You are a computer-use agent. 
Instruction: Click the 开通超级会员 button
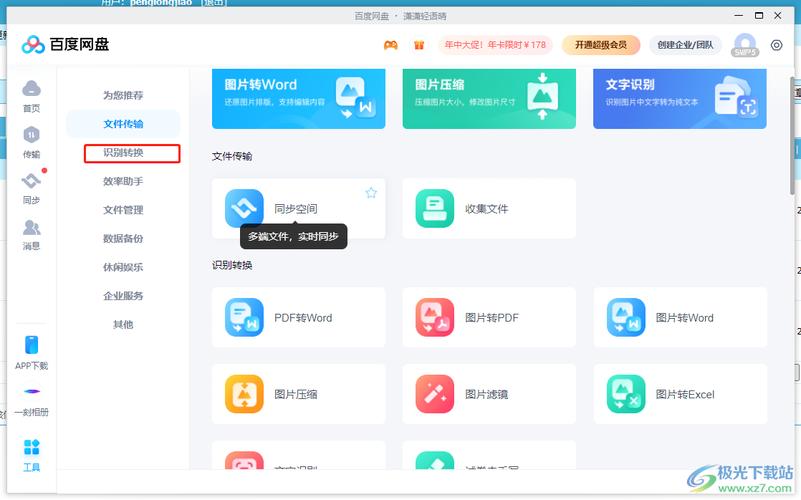[601, 45]
